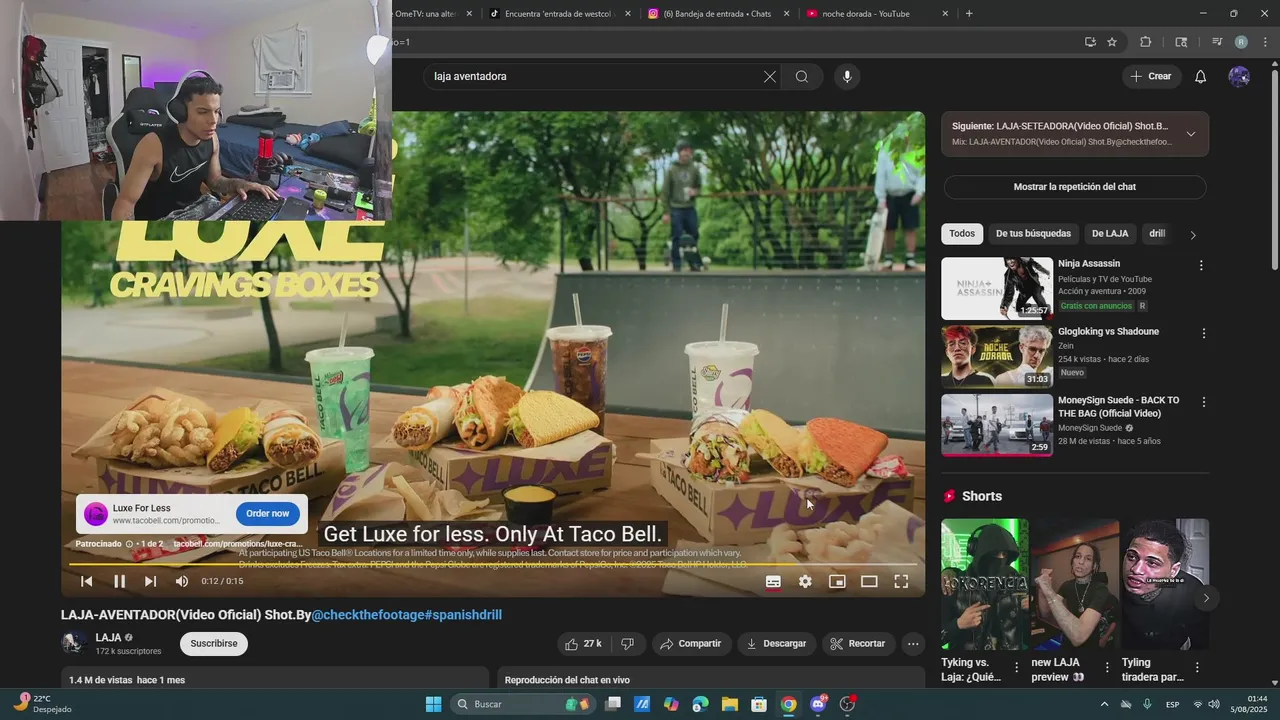Select the De LAJA chip
This screenshot has height=720, width=1280.
click(1110, 234)
